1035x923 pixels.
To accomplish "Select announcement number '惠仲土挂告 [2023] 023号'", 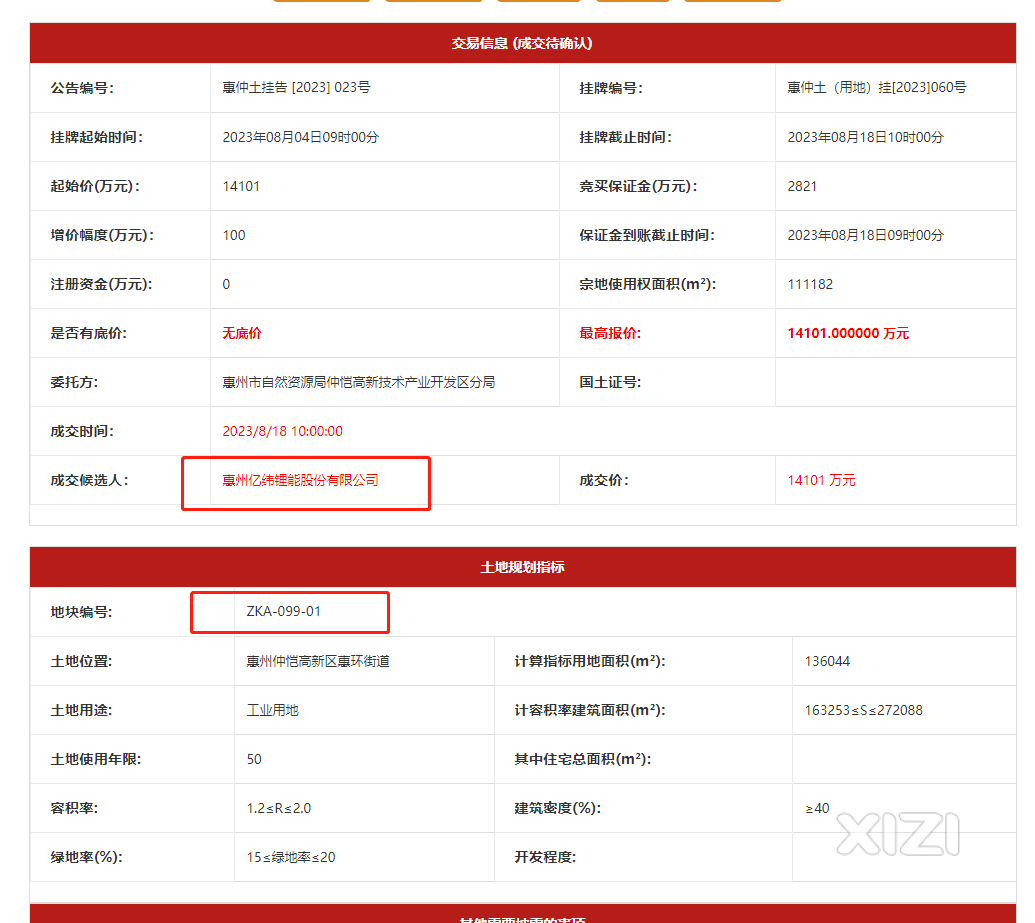I will 296,88.
